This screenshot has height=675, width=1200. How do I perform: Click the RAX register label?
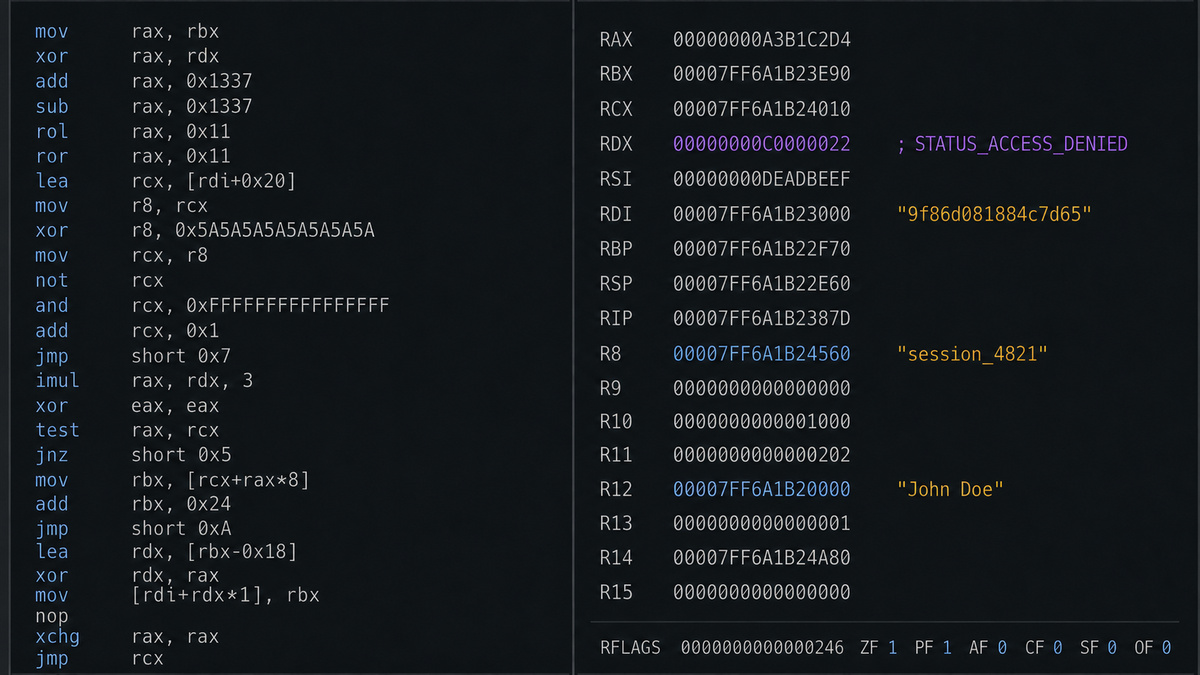coord(616,40)
